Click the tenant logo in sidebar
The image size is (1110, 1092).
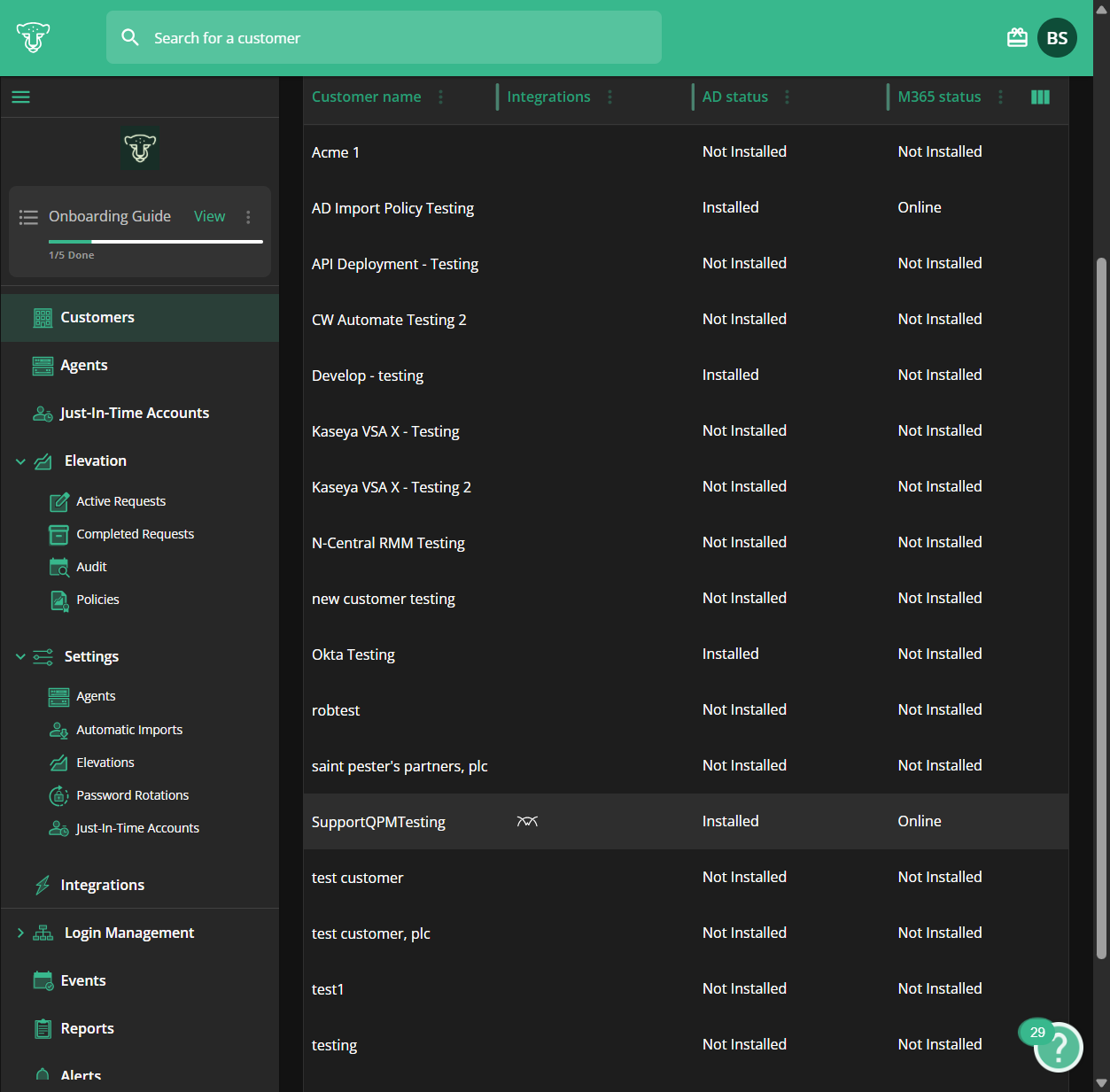pos(140,148)
